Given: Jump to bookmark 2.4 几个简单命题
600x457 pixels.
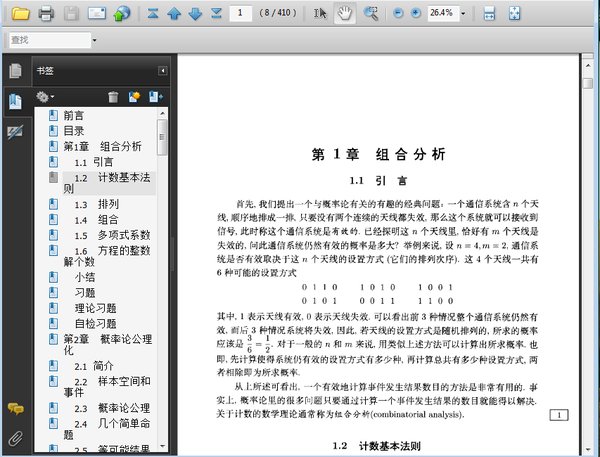Looking at the screenshot, I should point(107,429).
